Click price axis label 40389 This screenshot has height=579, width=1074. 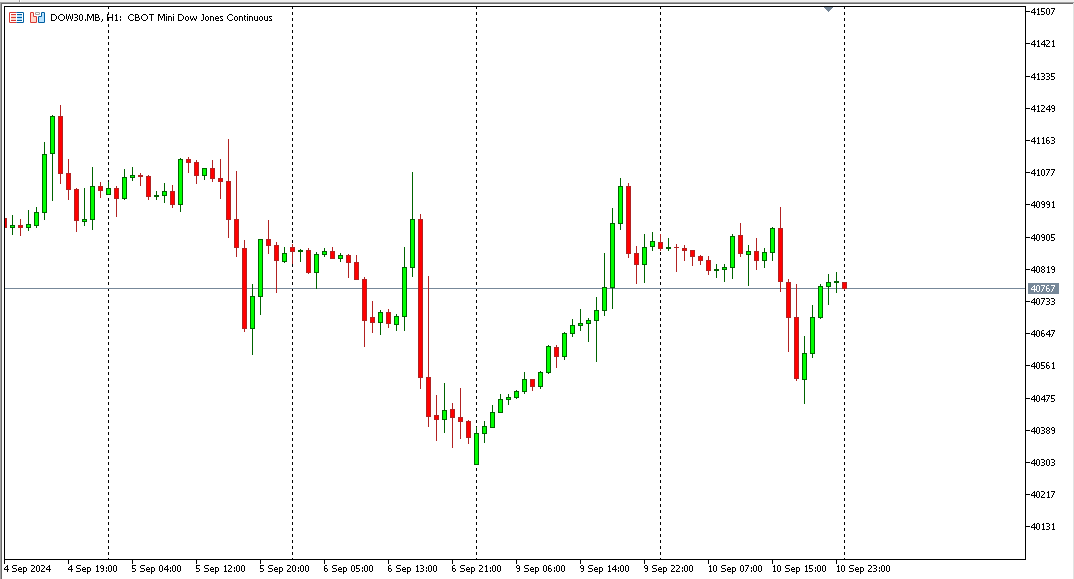pos(1043,430)
